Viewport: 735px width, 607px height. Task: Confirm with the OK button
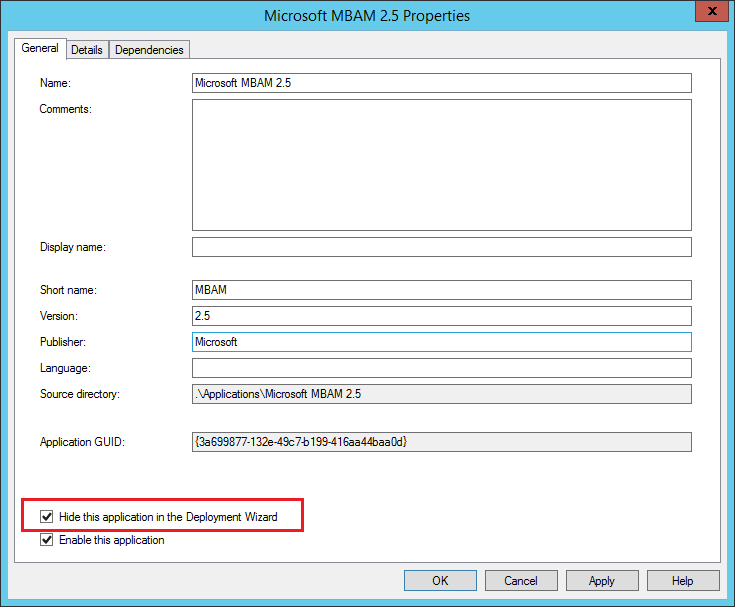[440, 581]
